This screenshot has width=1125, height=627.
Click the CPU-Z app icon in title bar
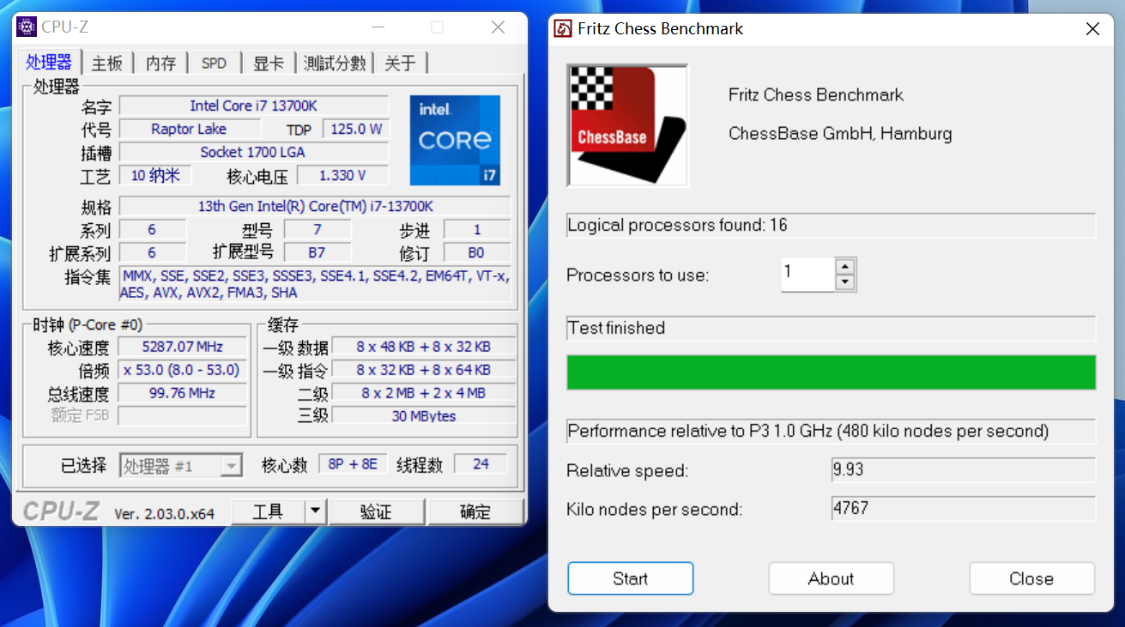[x=27, y=27]
